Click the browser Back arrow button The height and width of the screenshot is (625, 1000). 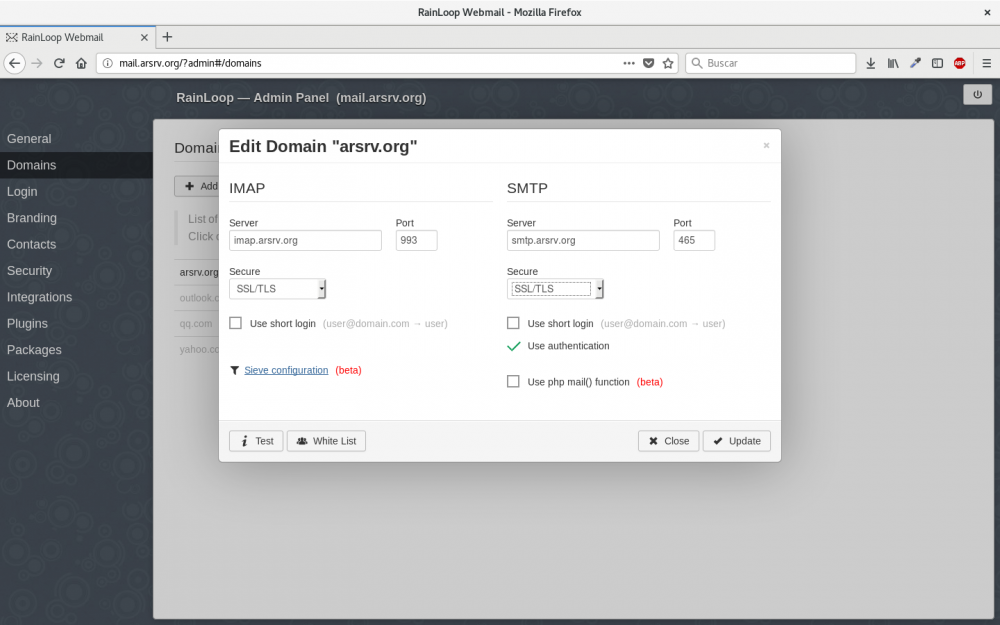[15, 63]
